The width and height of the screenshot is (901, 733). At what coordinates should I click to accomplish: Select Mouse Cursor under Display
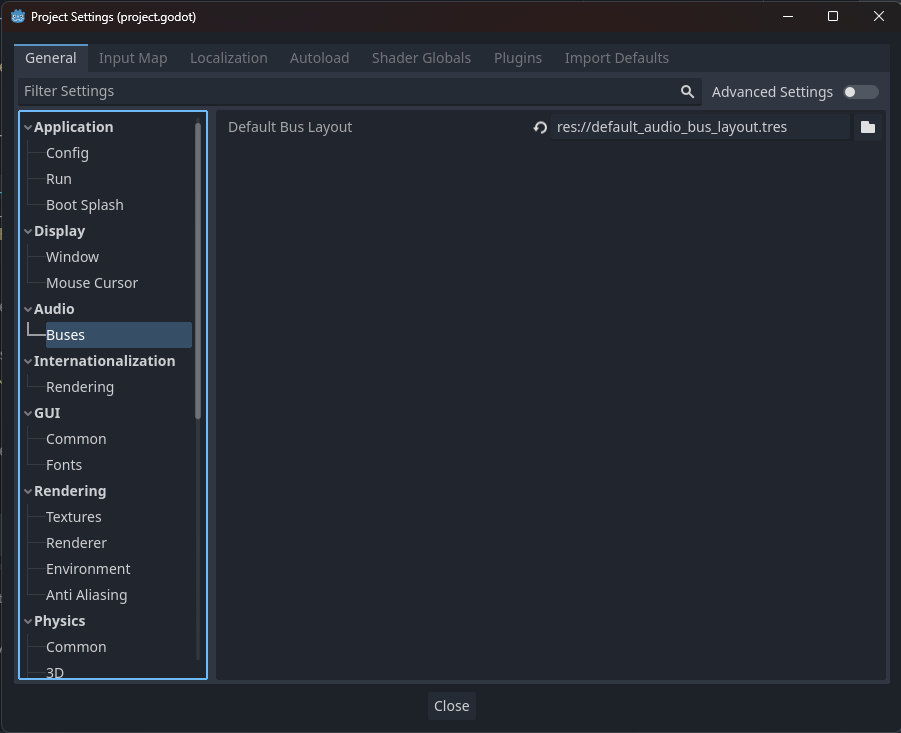tap(92, 282)
